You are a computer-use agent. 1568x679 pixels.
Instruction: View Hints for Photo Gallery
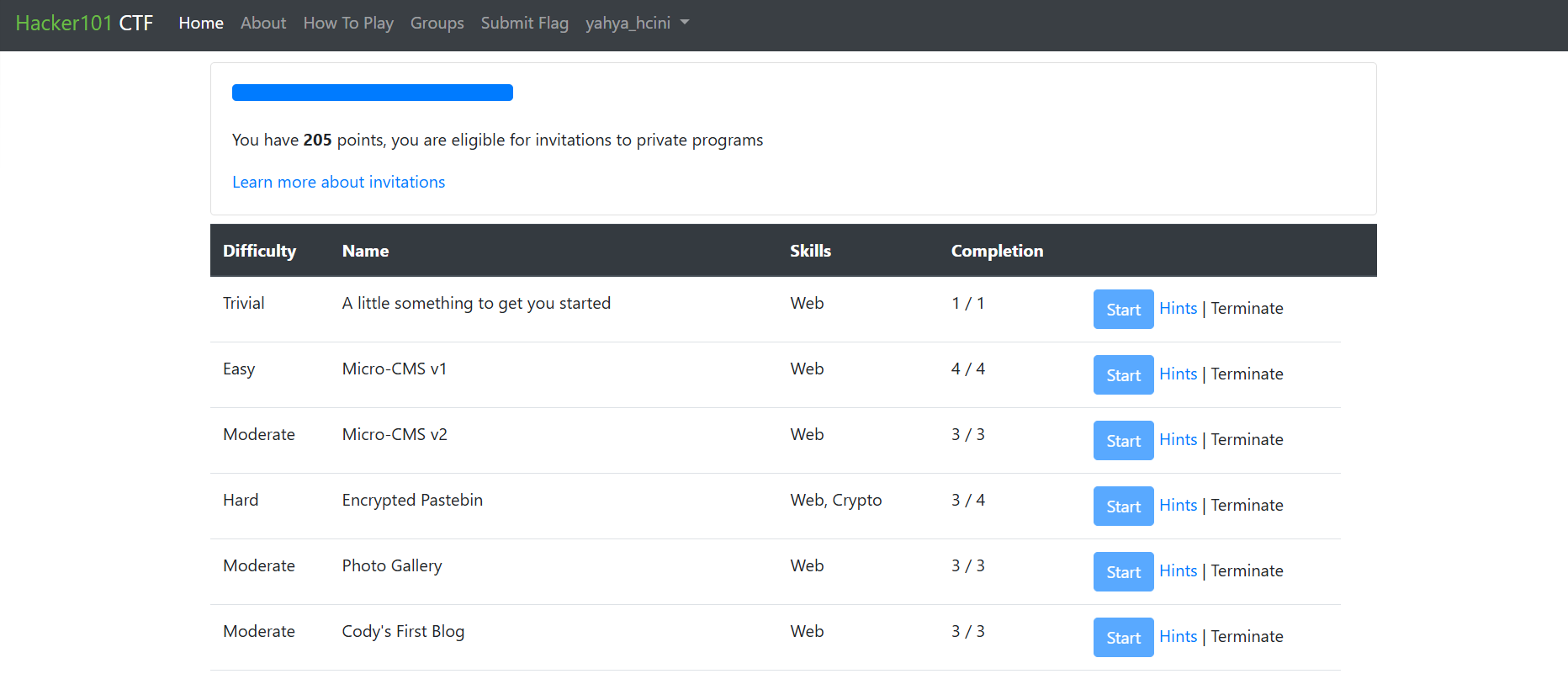1178,570
